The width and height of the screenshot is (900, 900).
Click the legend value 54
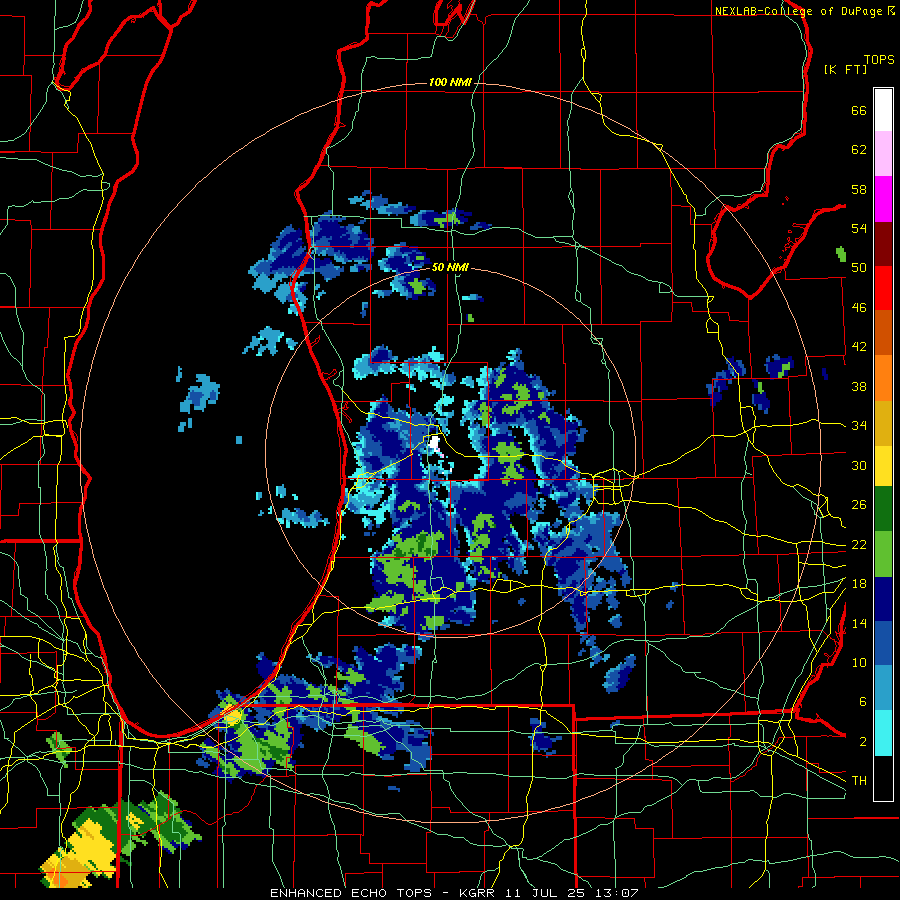tap(859, 228)
